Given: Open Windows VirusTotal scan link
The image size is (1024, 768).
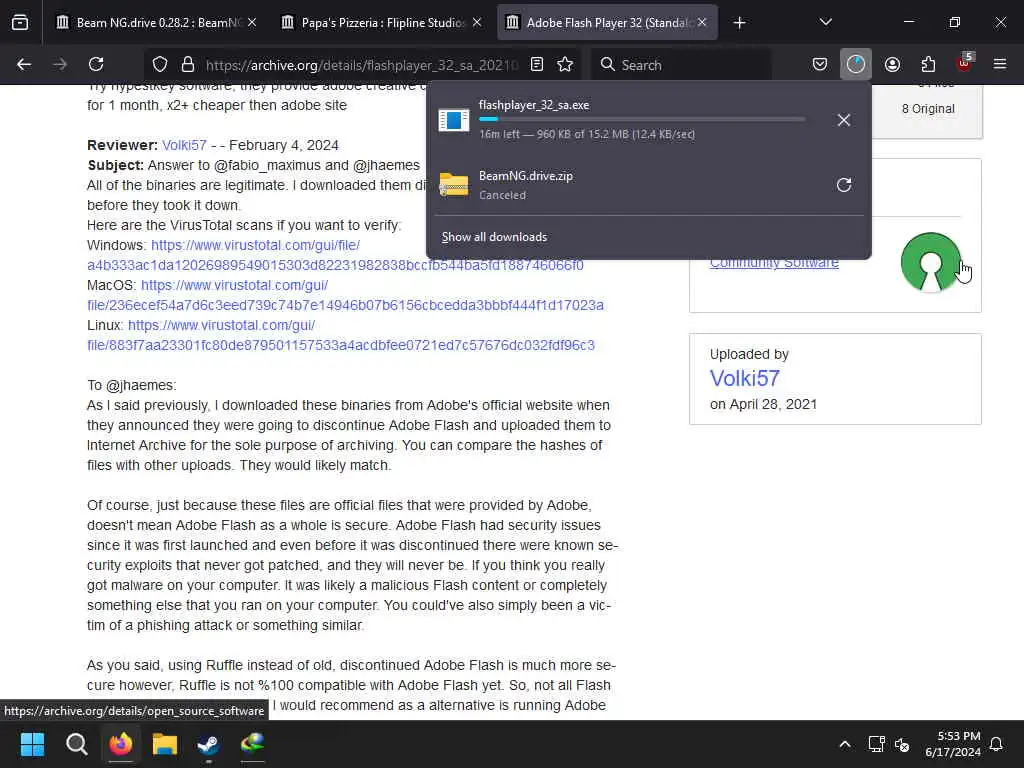Looking at the screenshot, I should click(335, 255).
